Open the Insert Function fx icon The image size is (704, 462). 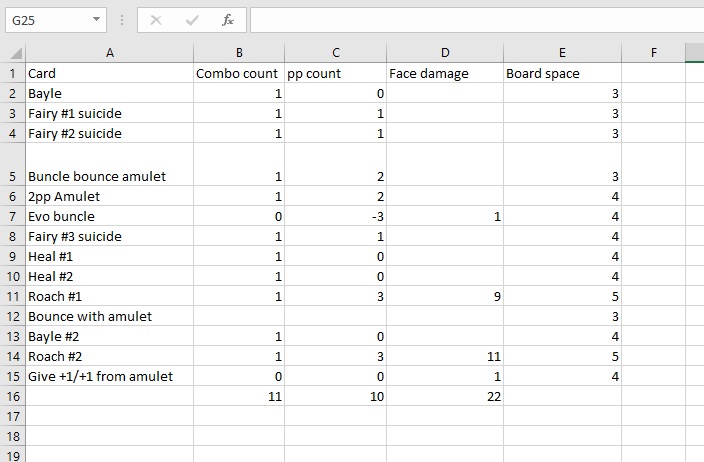tap(228, 20)
